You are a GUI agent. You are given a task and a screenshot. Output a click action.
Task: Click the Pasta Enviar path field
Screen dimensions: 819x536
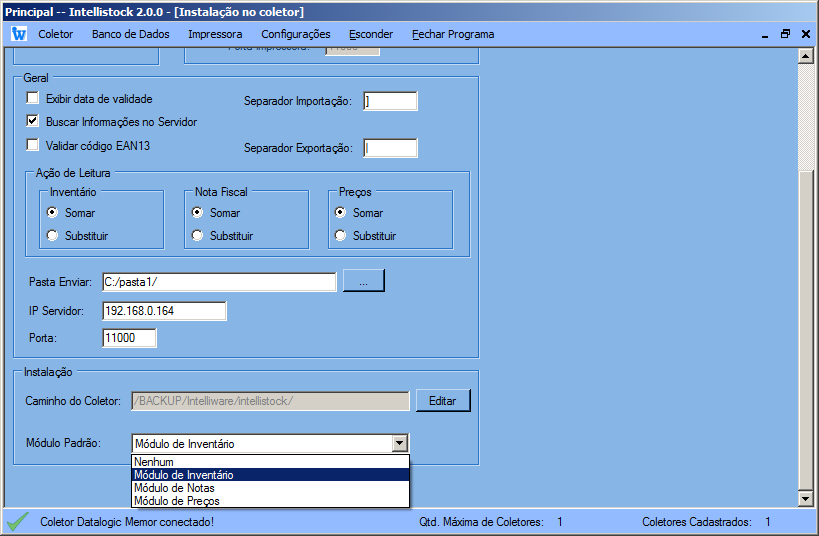[x=219, y=282]
